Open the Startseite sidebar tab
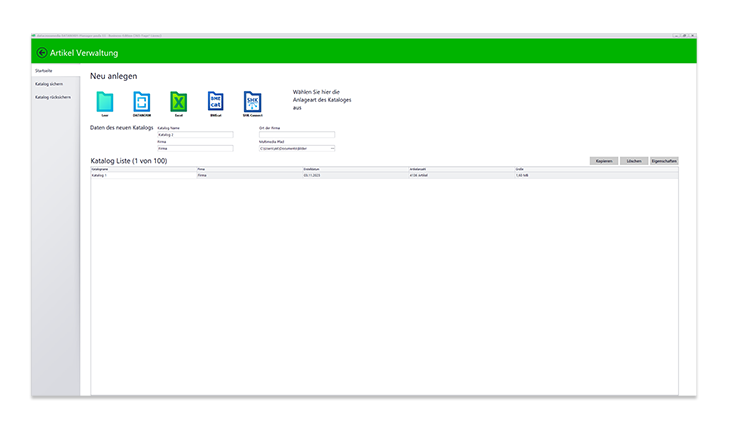729x430 pixels. tap(56, 71)
